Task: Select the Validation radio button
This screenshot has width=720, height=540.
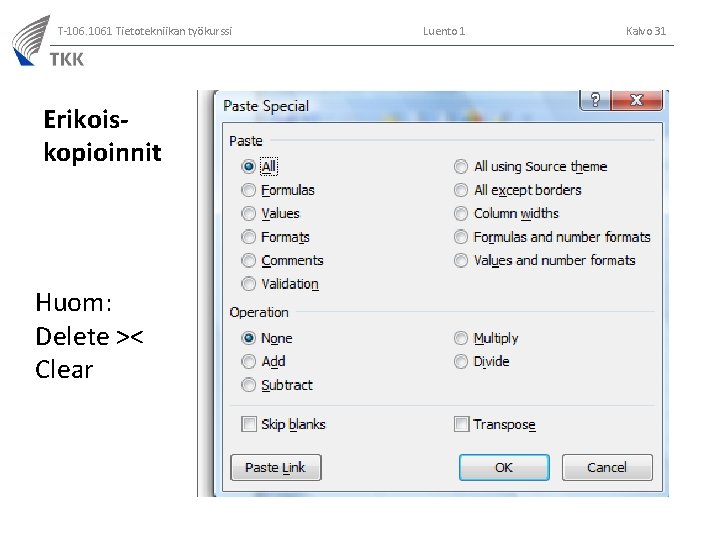Action: point(248,284)
